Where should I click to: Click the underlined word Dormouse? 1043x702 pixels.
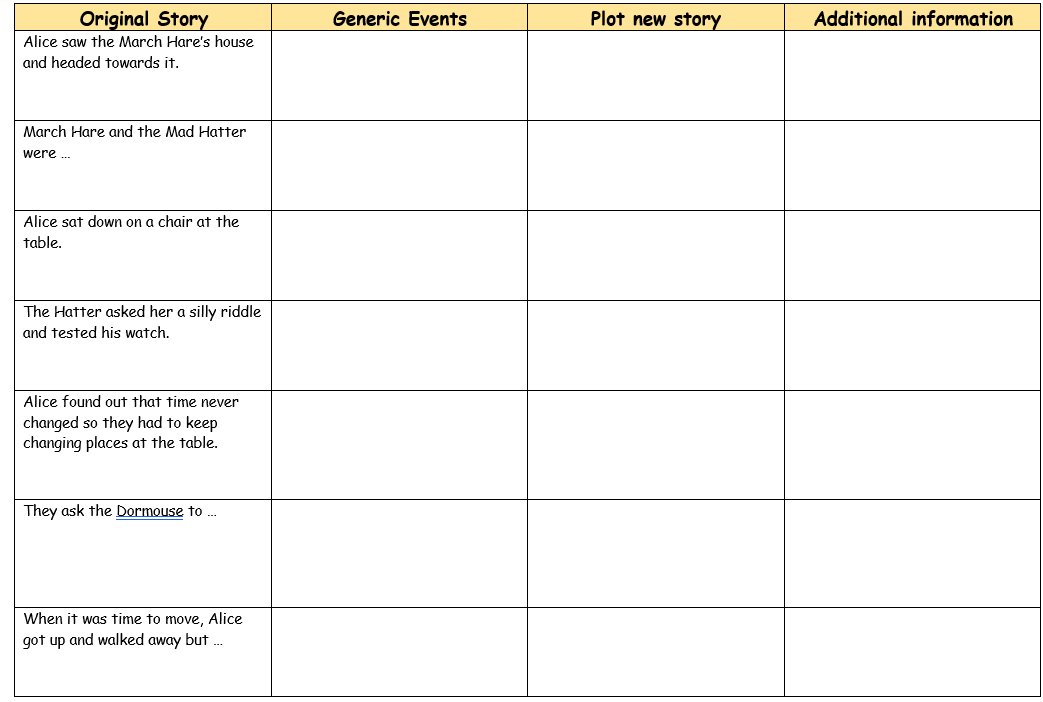pos(150,511)
